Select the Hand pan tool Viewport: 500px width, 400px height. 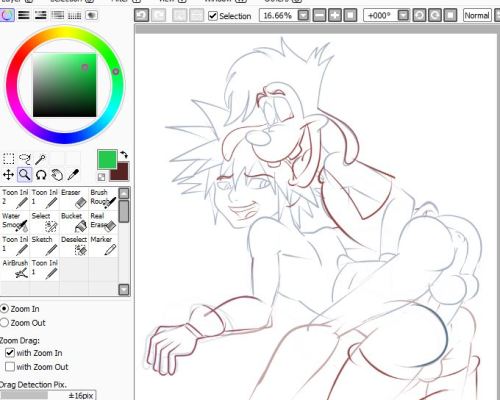pos(57,175)
